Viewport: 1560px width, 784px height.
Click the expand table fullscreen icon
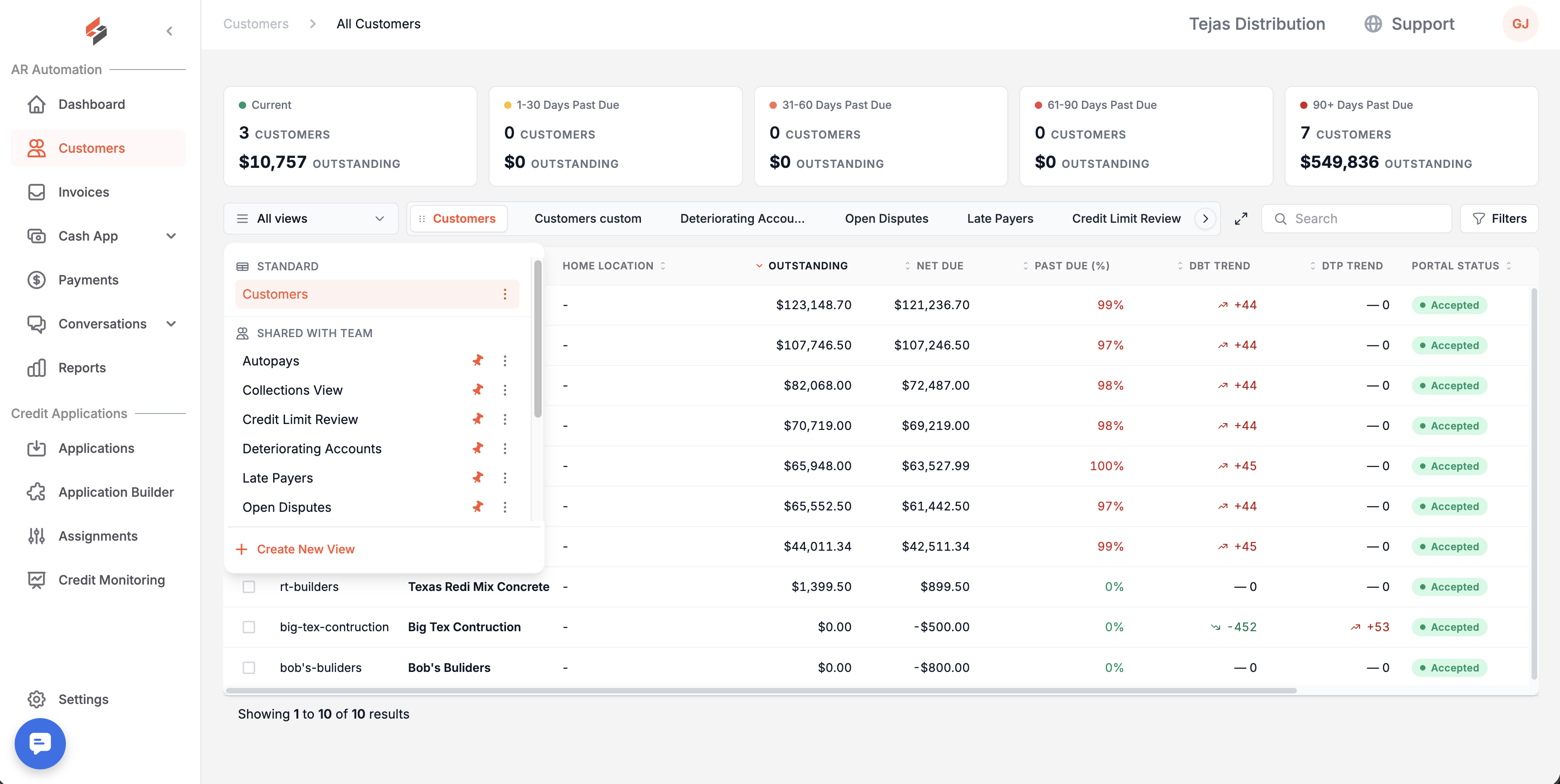point(1241,219)
